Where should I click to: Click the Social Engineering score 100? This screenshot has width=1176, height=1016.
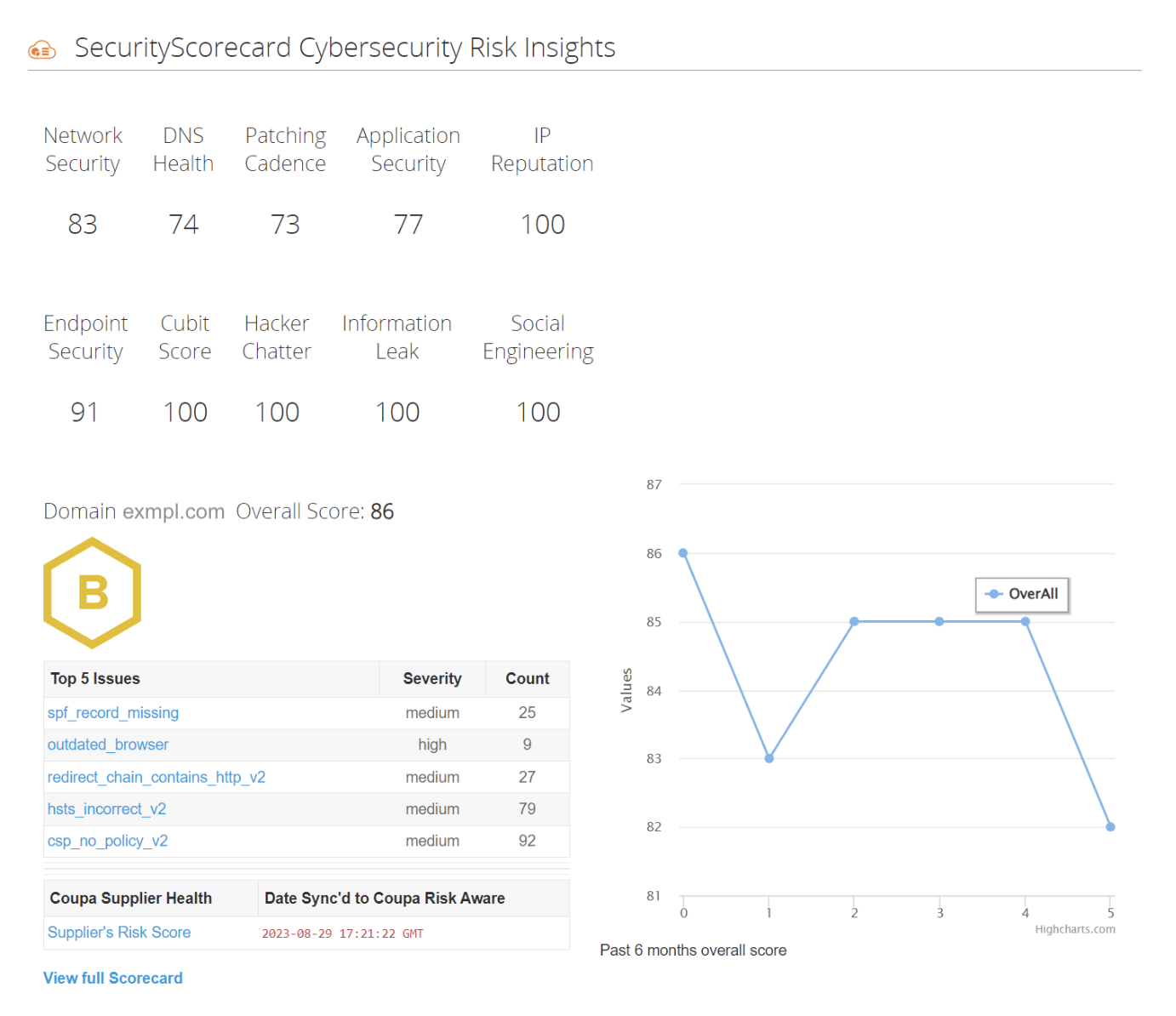coord(539,413)
